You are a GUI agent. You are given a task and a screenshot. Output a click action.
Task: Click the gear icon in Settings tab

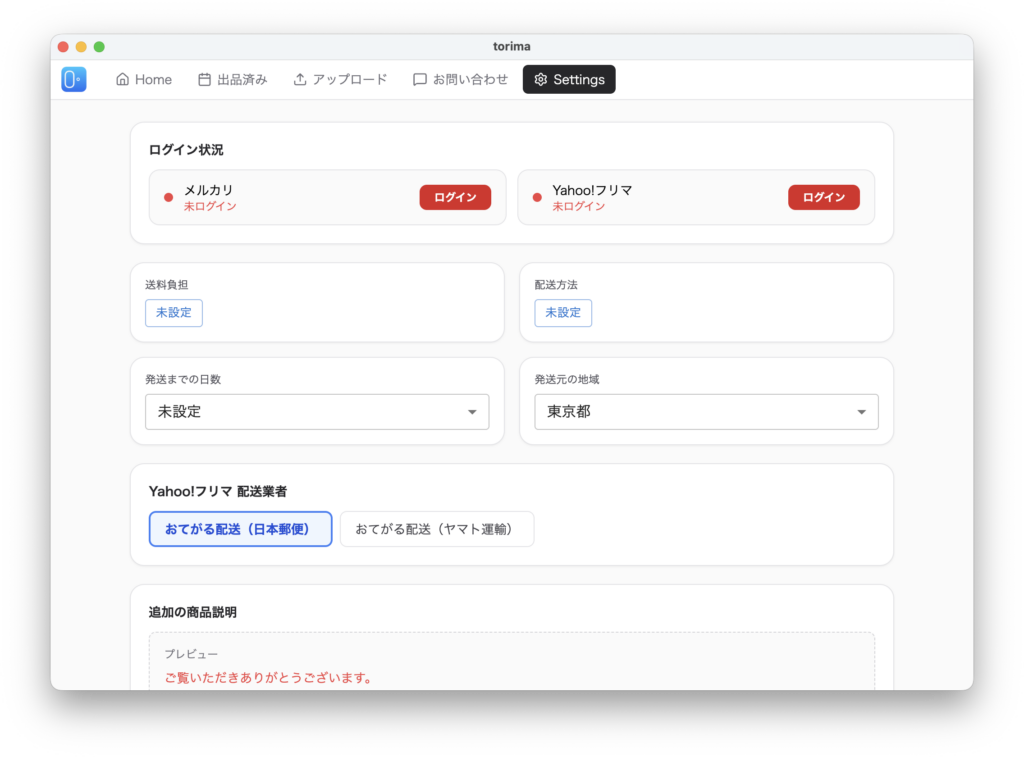pyautogui.click(x=541, y=80)
